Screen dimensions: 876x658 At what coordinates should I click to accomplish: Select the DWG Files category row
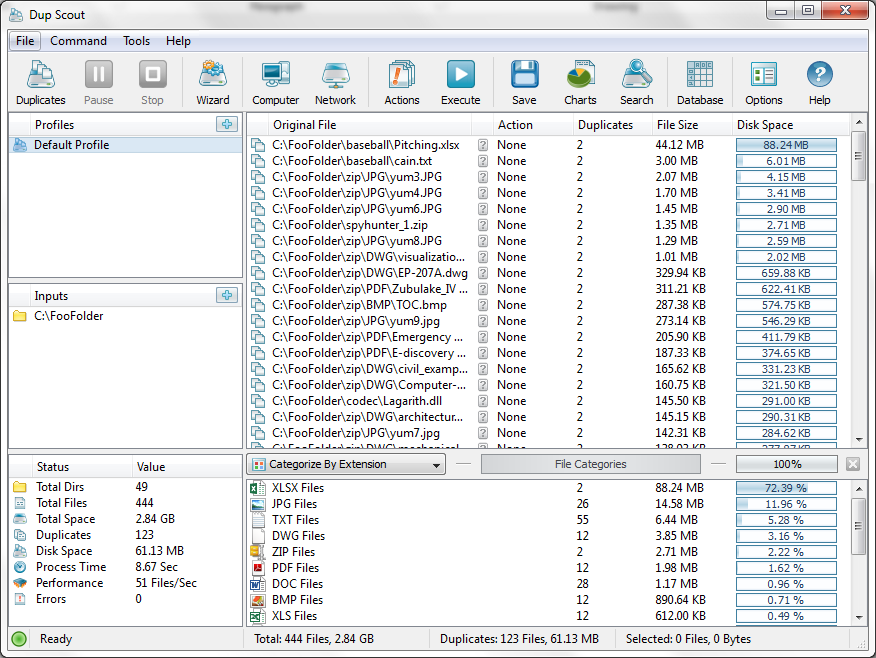tap(548, 536)
